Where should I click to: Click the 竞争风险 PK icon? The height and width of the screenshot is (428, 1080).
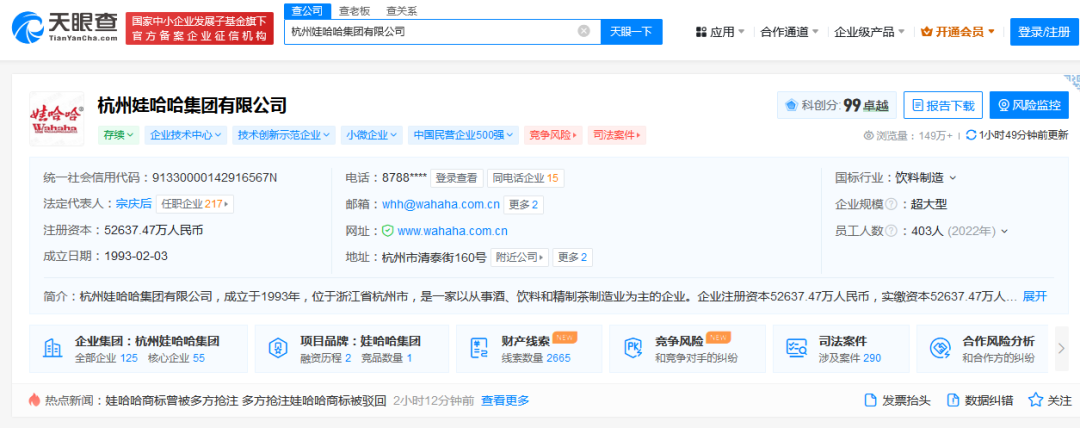pos(634,349)
